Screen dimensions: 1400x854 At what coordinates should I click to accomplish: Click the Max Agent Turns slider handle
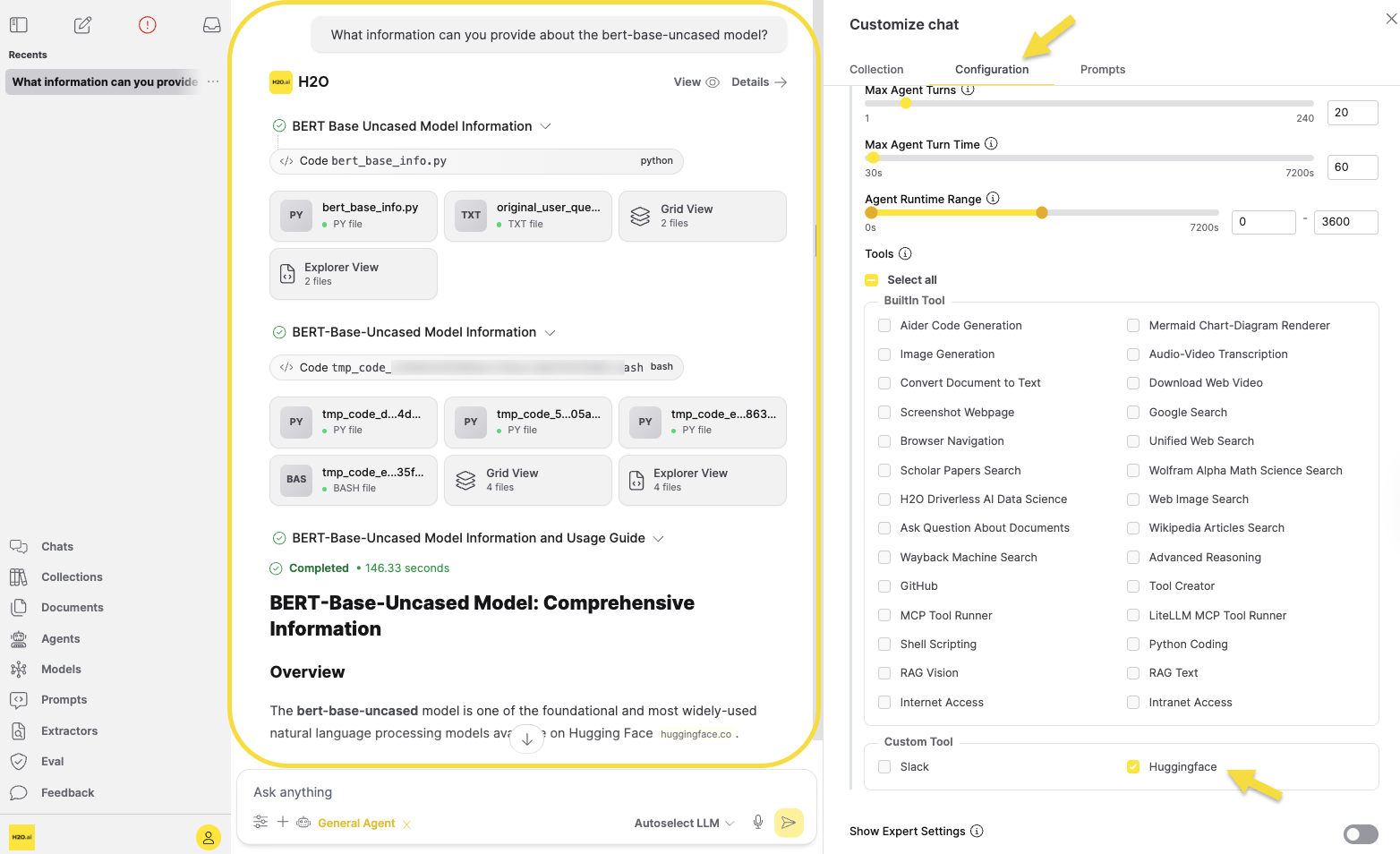[906, 104]
